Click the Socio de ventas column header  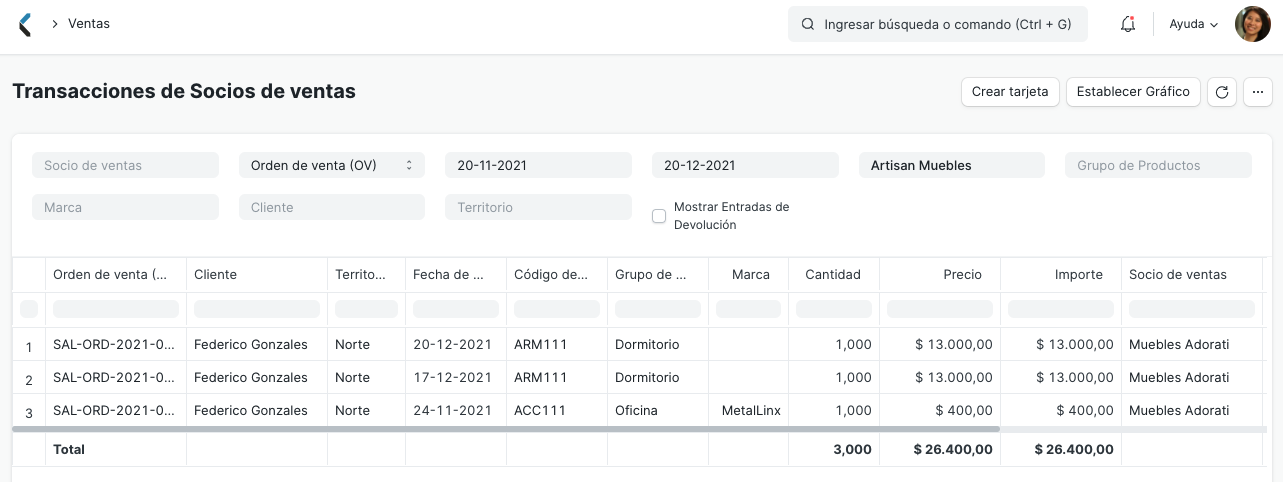click(x=1191, y=274)
